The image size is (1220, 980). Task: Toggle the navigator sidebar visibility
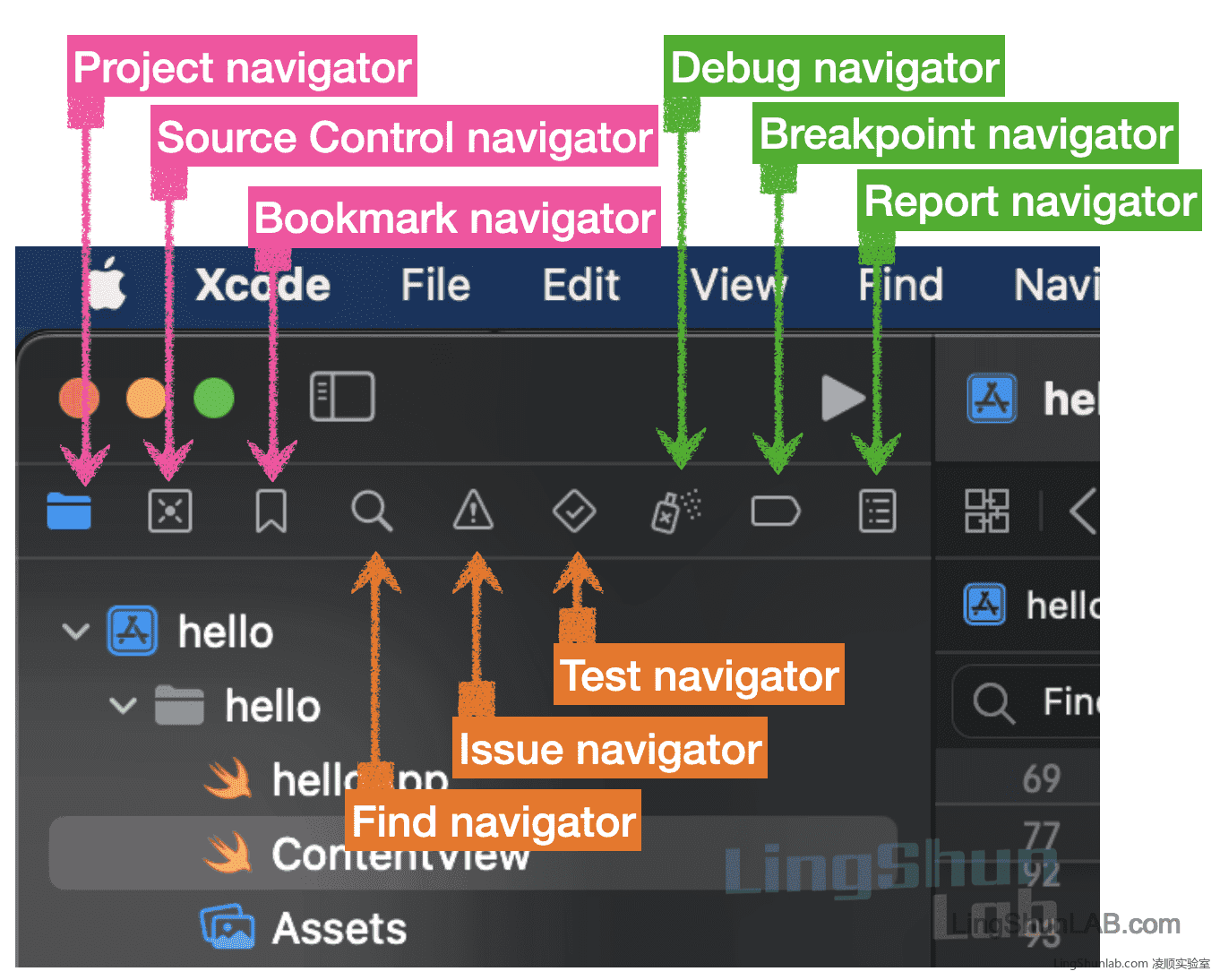tap(341, 397)
